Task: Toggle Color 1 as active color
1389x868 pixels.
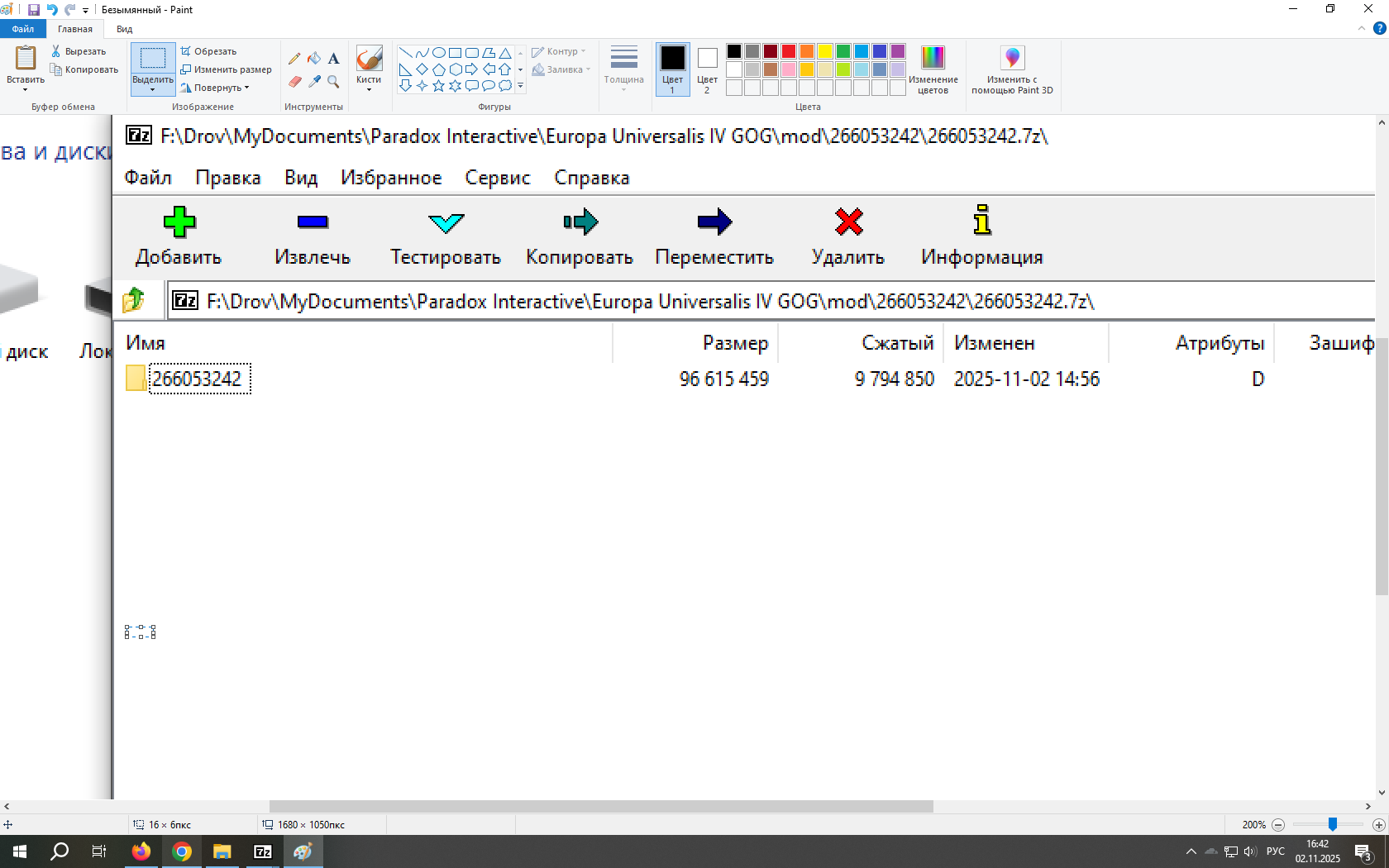Action: [672, 69]
